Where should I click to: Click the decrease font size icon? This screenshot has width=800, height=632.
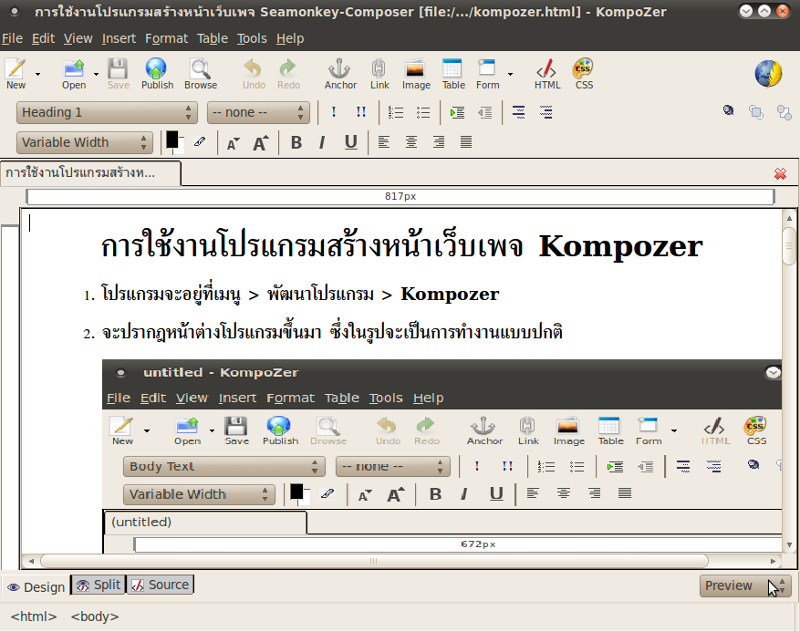click(x=233, y=143)
